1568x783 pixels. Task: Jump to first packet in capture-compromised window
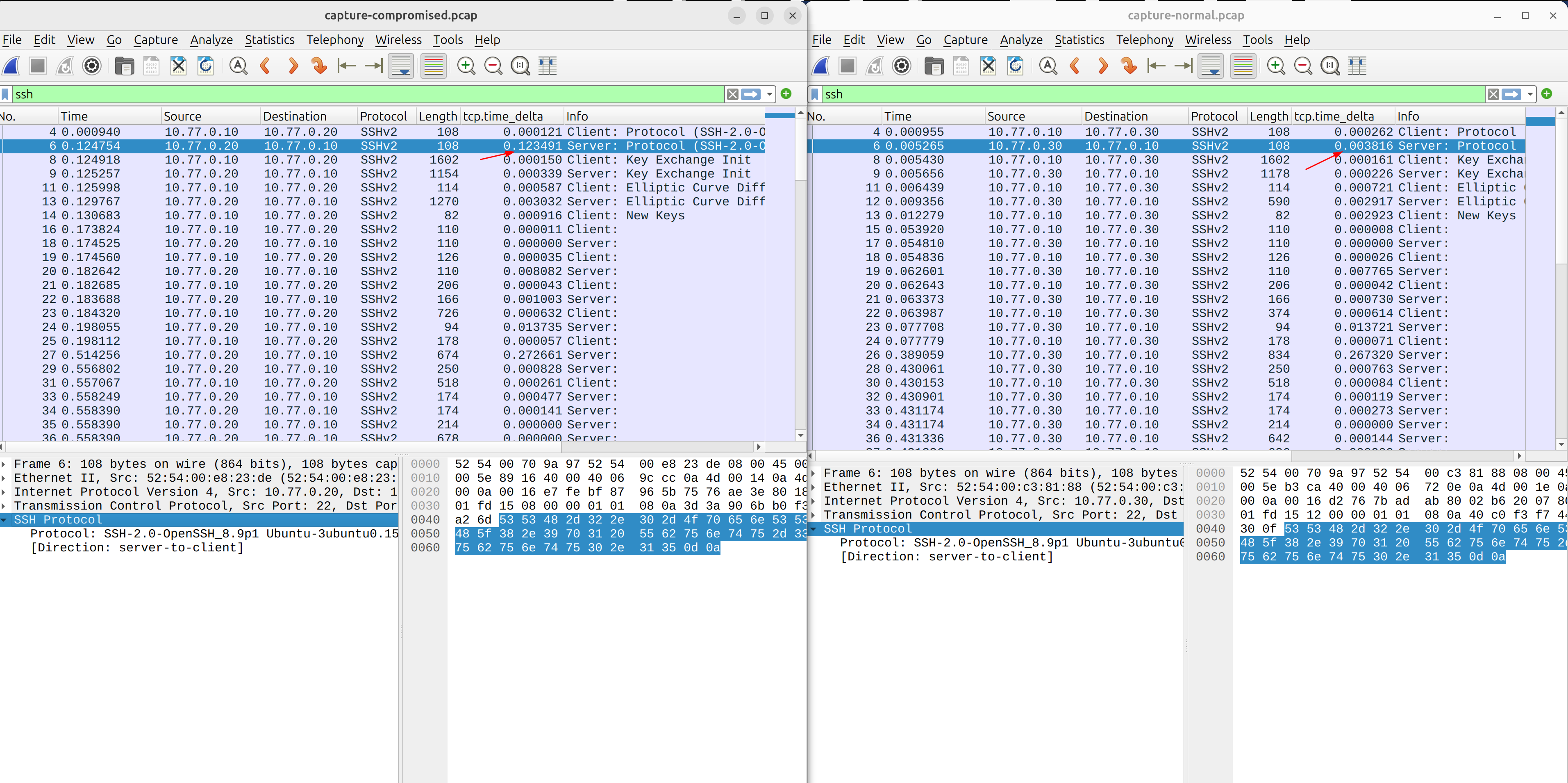click(346, 66)
